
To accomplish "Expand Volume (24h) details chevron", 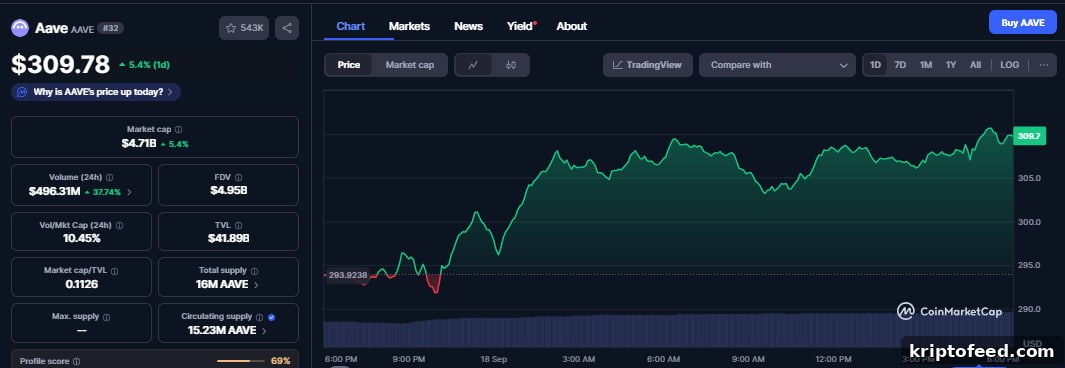I will click(130, 192).
